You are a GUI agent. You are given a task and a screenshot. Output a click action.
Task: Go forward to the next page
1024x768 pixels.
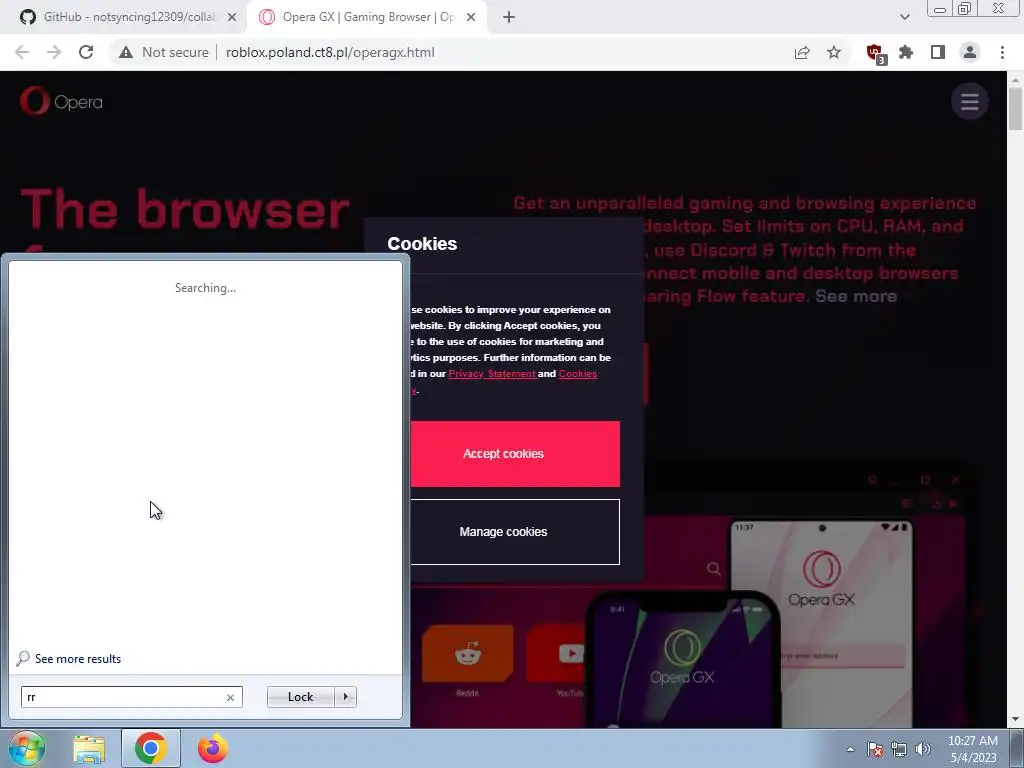click(54, 52)
